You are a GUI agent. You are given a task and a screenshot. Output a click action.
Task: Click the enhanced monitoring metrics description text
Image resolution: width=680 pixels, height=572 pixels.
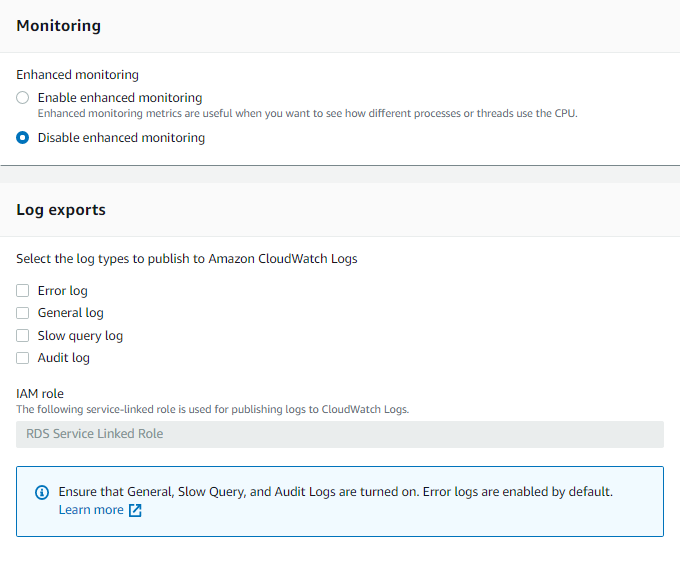point(307,114)
